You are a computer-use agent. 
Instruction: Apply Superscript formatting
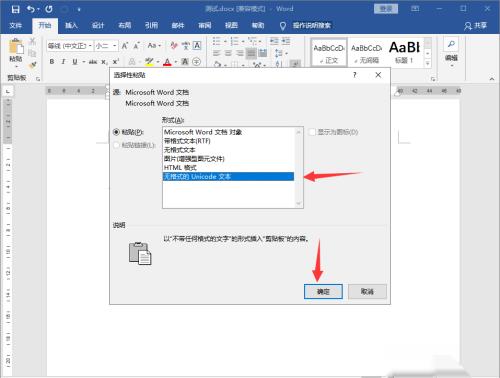[115, 62]
